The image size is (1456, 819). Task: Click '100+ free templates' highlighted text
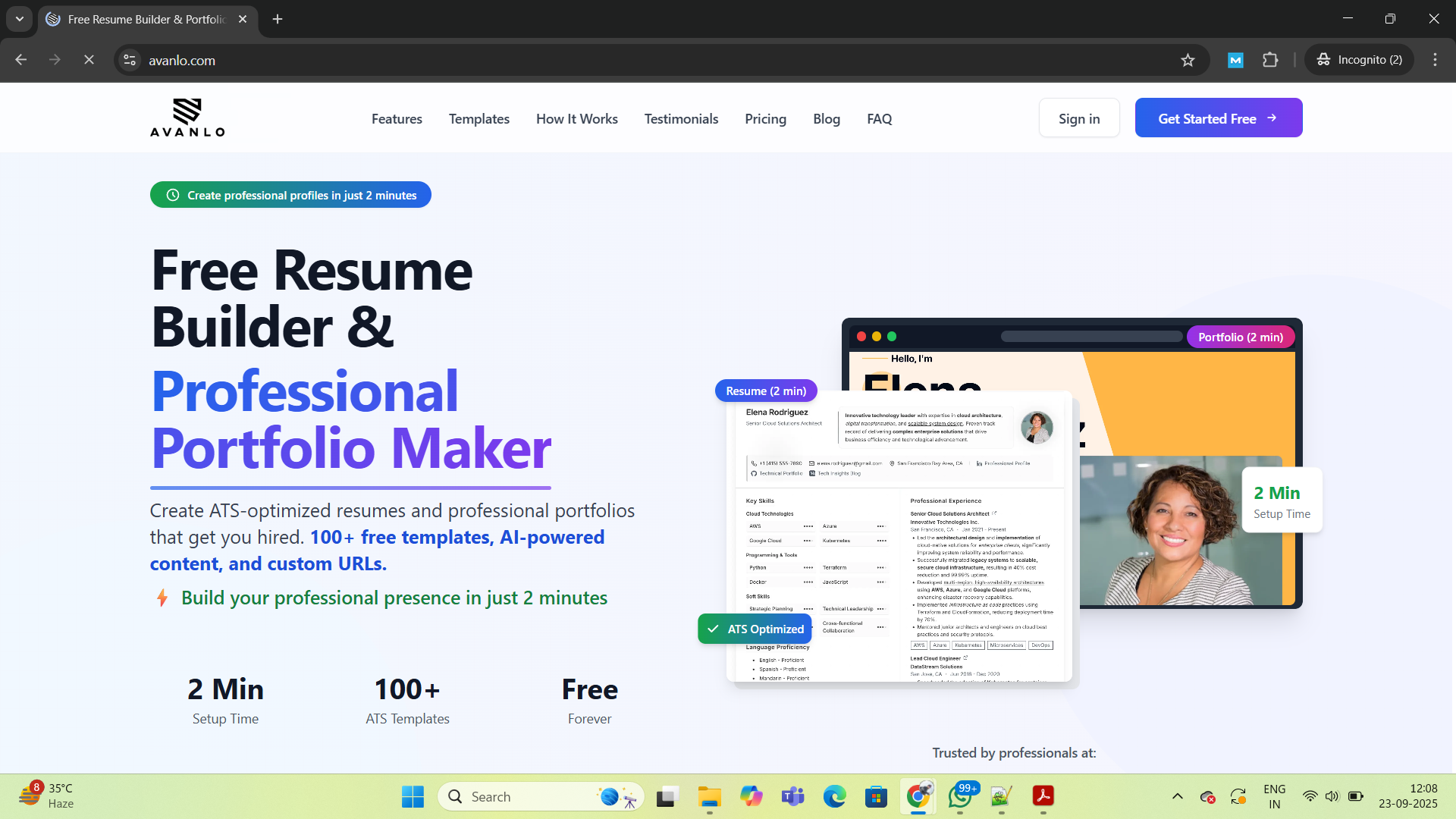[x=399, y=537]
